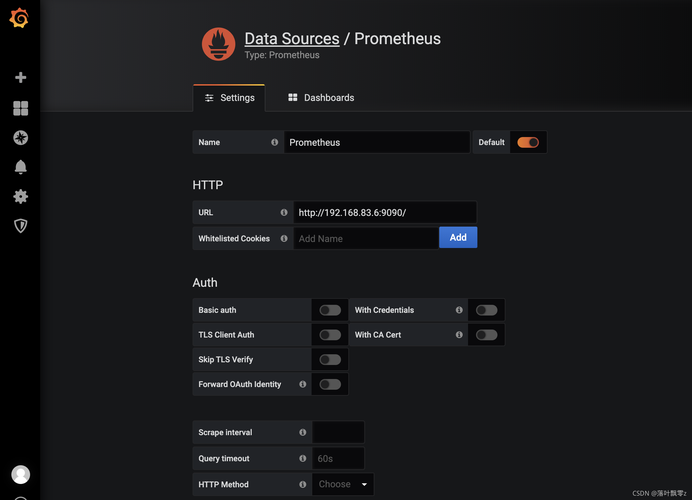The height and width of the screenshot is (500, 692).
Task: Click the info icon next to URL
Action: [x=284, y=212]
